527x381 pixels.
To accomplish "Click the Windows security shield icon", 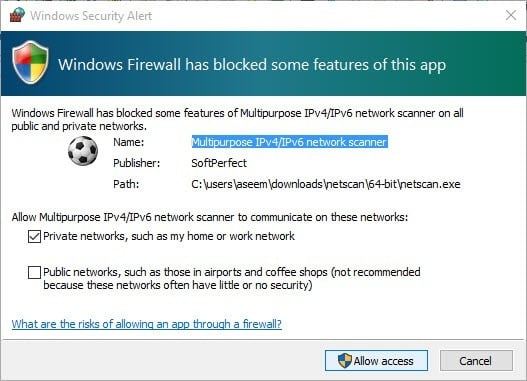I will point(30,62).
